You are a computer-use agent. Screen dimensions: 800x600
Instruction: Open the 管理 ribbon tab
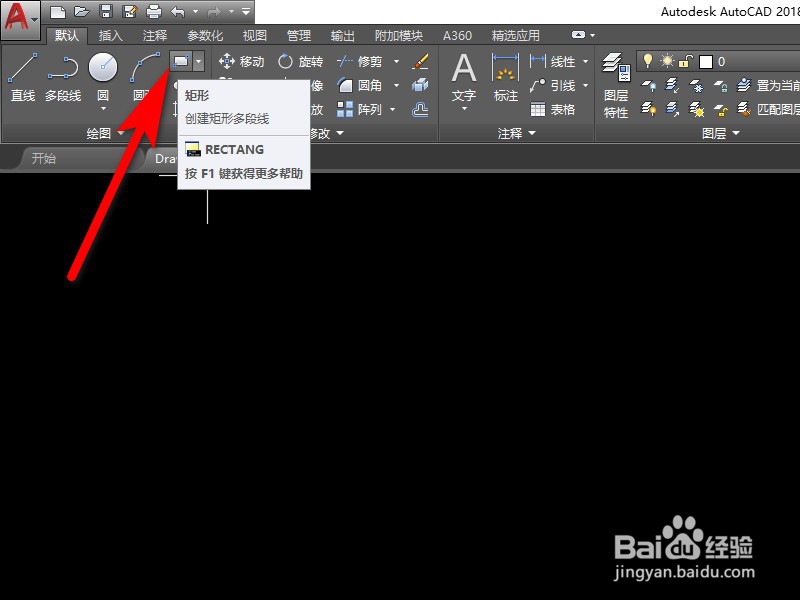pyautogui.click(x=298, y=35)
